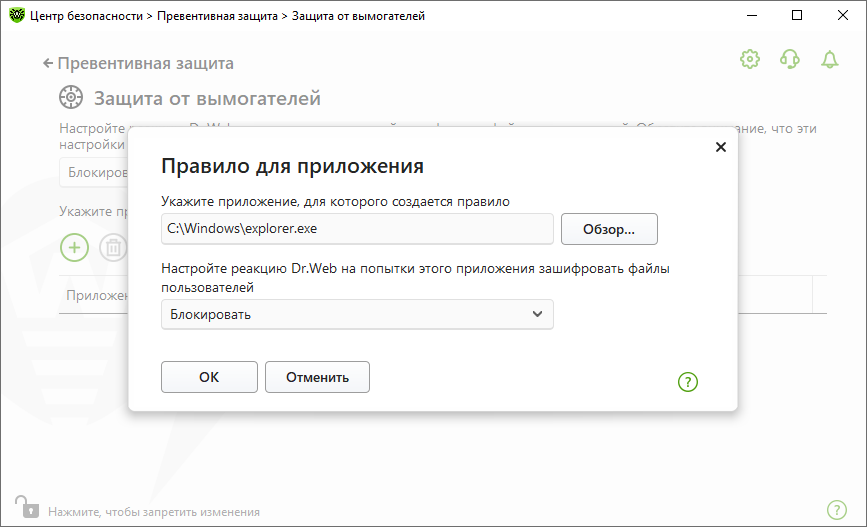Maximize the Dr.Web window
This screenshot has width=867, height=527.
[x=796, y=16]
